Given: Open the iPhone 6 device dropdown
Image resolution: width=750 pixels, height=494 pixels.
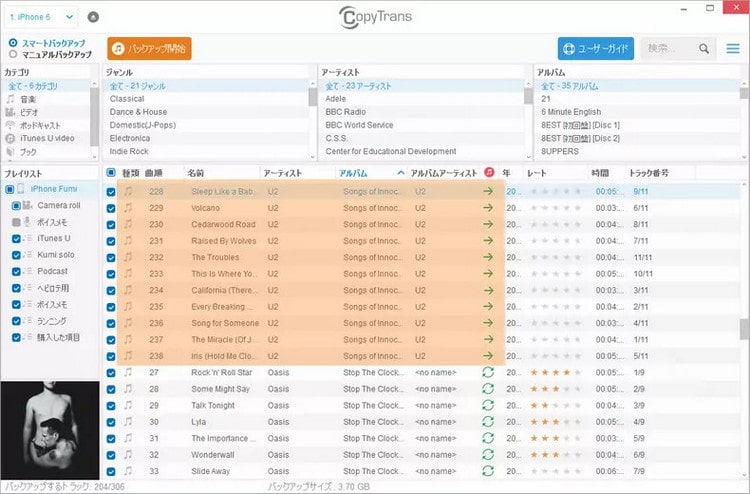Looking at the screenshot, I should [x=41, y=17].
